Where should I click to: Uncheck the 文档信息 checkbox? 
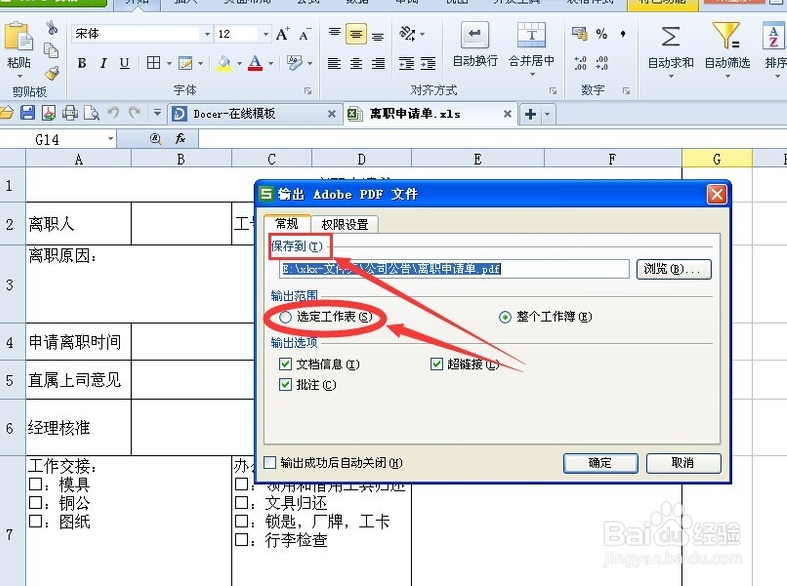click(x=285, y=364)
